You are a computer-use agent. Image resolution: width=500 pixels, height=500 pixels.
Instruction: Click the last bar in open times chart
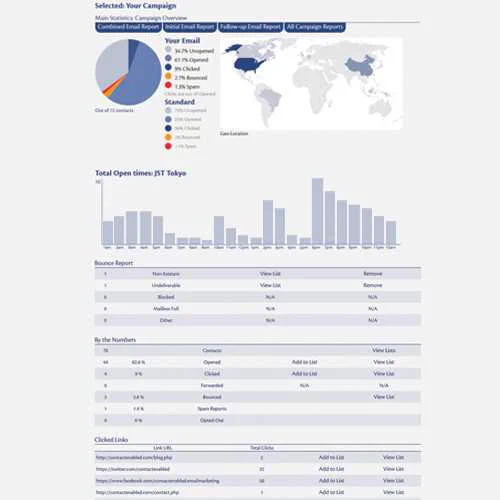(x=391, y=233)
